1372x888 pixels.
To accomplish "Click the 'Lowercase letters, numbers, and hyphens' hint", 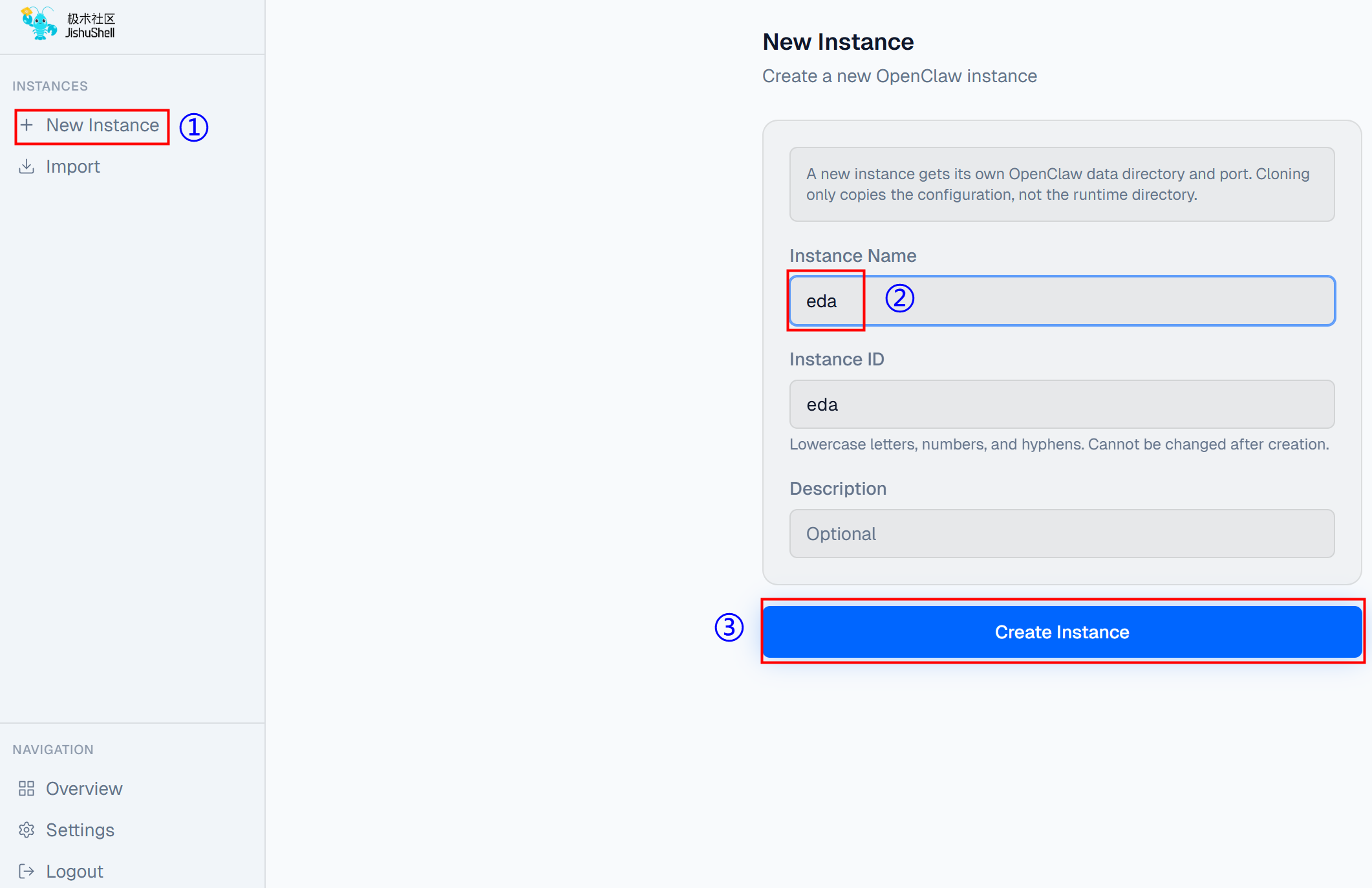I will pyautogui.click(x=1059, y=444).
